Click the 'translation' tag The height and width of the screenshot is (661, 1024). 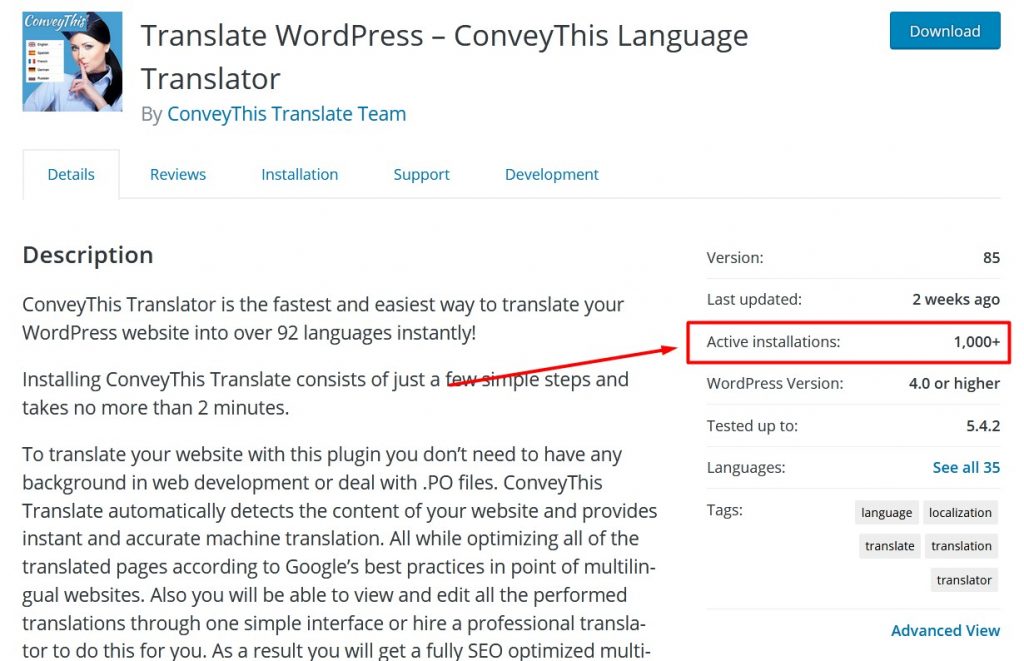[961, 546]
